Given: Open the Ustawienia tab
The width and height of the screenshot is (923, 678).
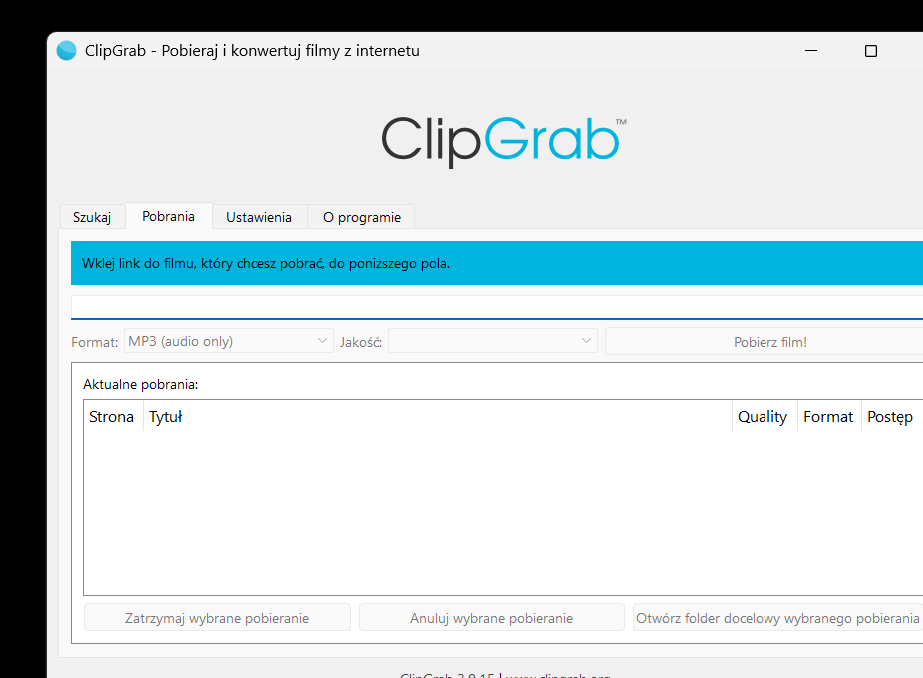Looking at the screenshot, I should [259, 217].
